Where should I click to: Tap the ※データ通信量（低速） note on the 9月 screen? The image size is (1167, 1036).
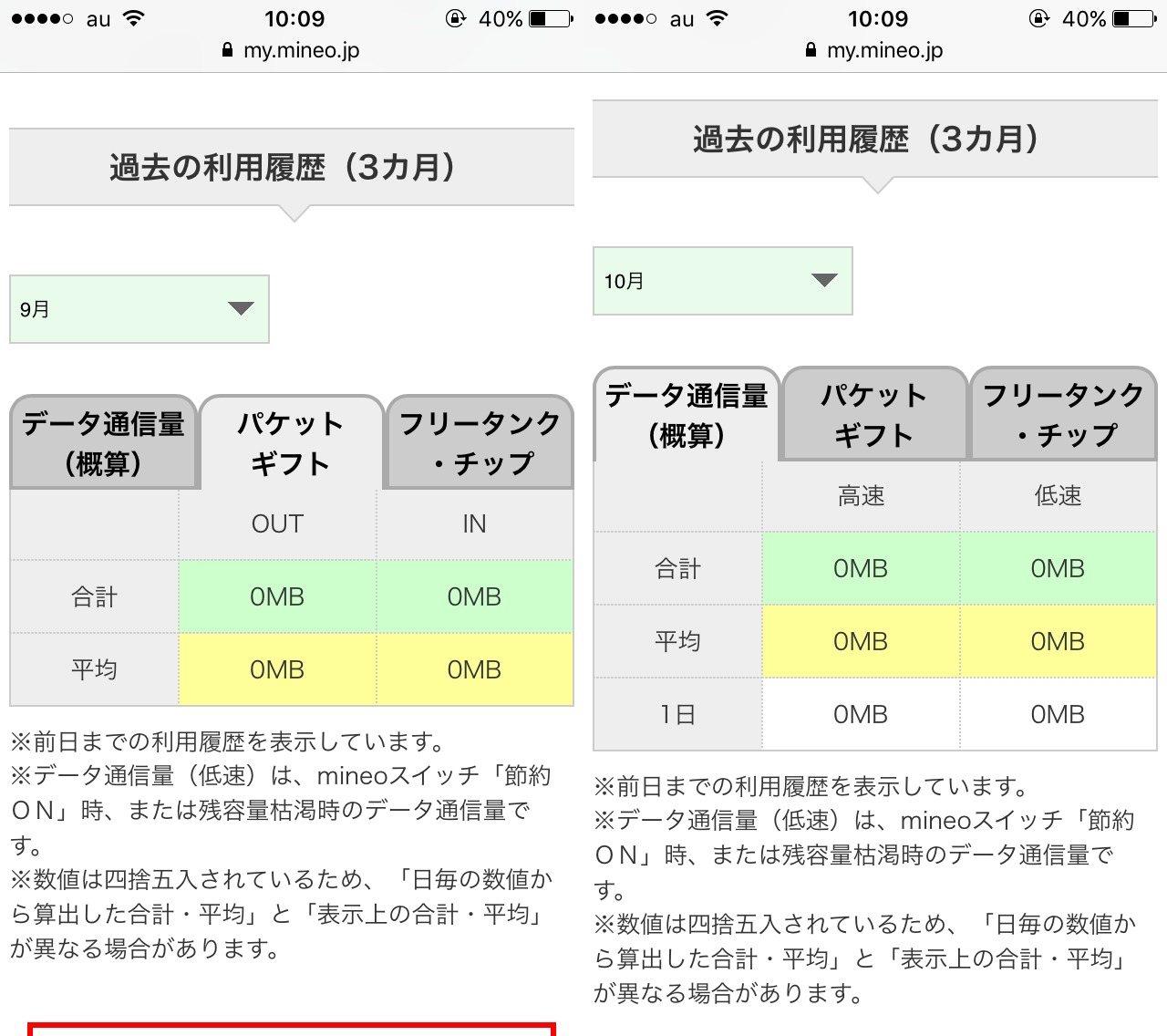coord(281,811)
